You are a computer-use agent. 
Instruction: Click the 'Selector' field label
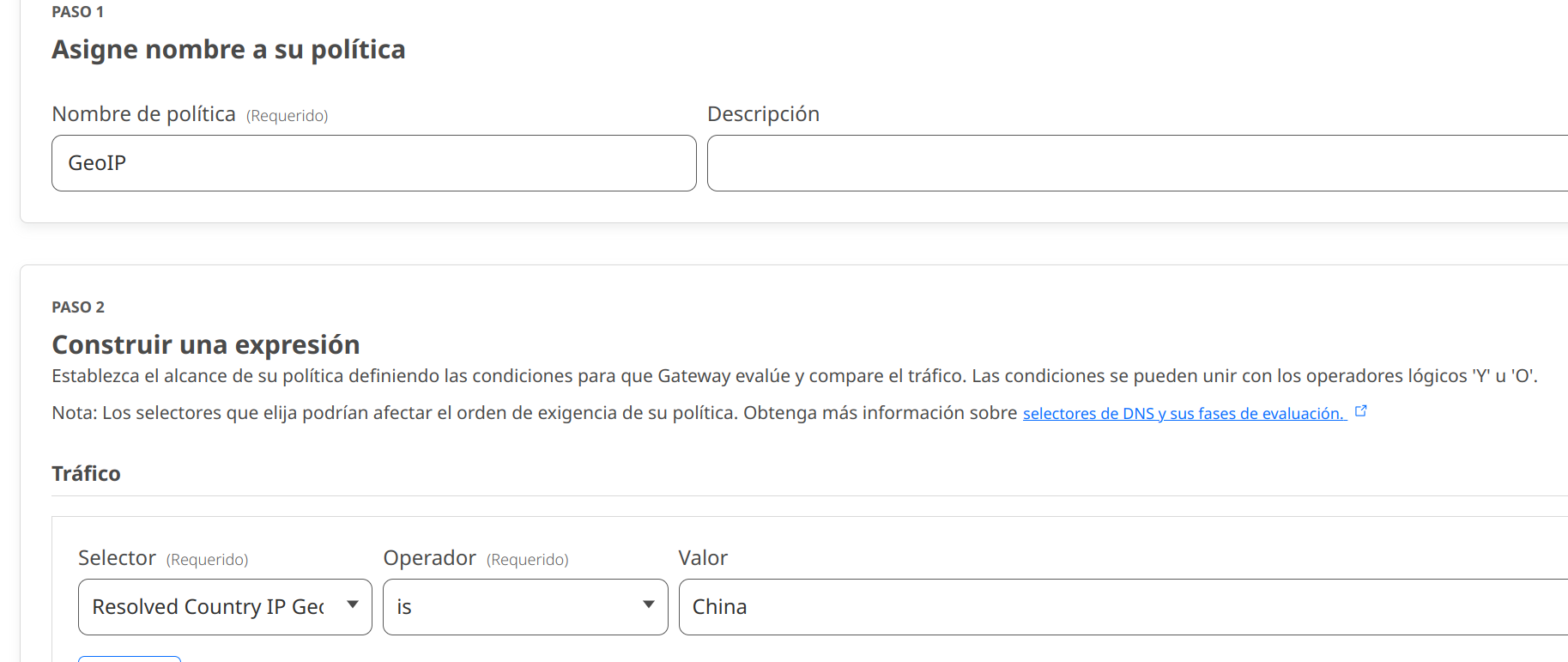(x=117, y=558)
